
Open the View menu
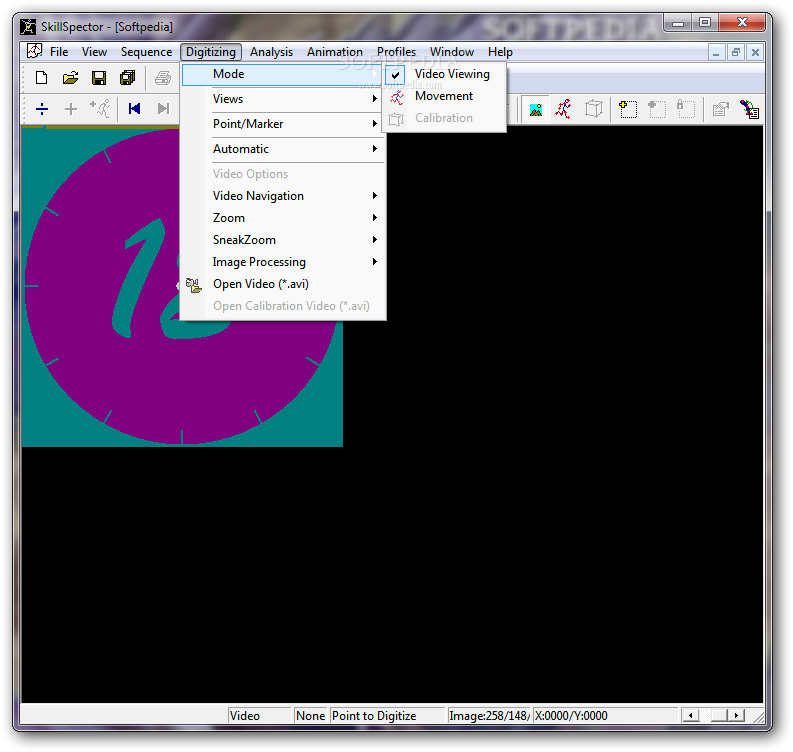[x=95, y=52]
